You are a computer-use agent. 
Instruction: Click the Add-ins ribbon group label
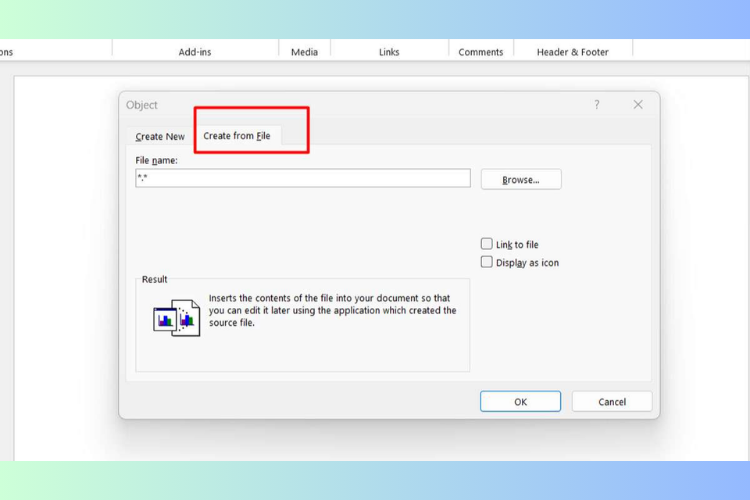[x=195, y=52]
